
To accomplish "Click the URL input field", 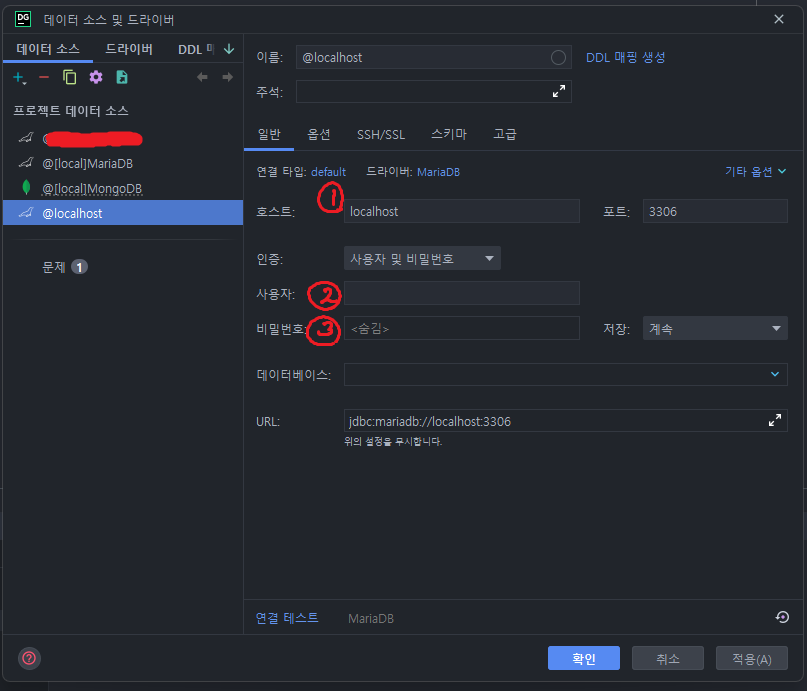I will [565, 421].
